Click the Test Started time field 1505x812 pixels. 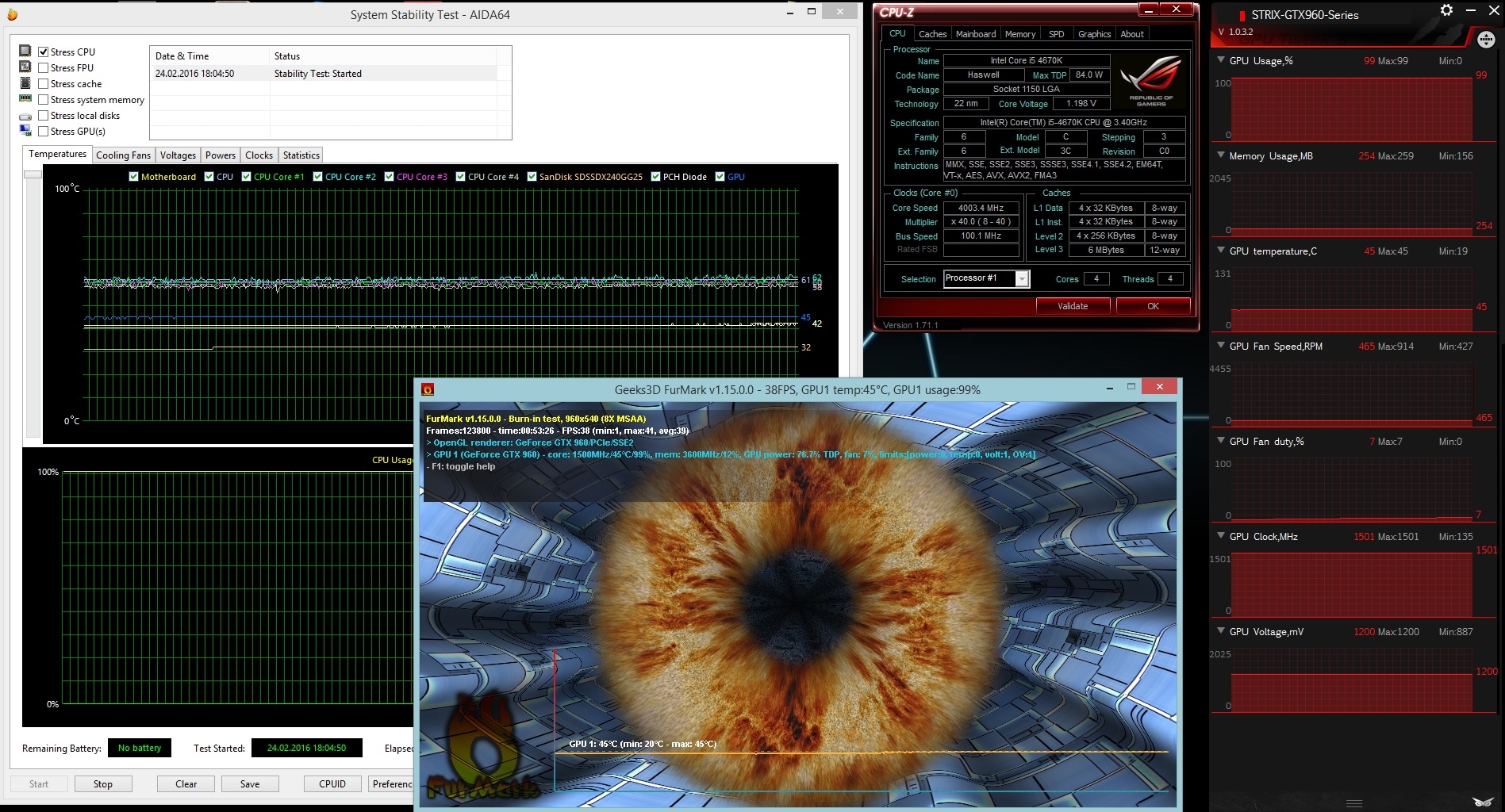click(x=306, y=748)
